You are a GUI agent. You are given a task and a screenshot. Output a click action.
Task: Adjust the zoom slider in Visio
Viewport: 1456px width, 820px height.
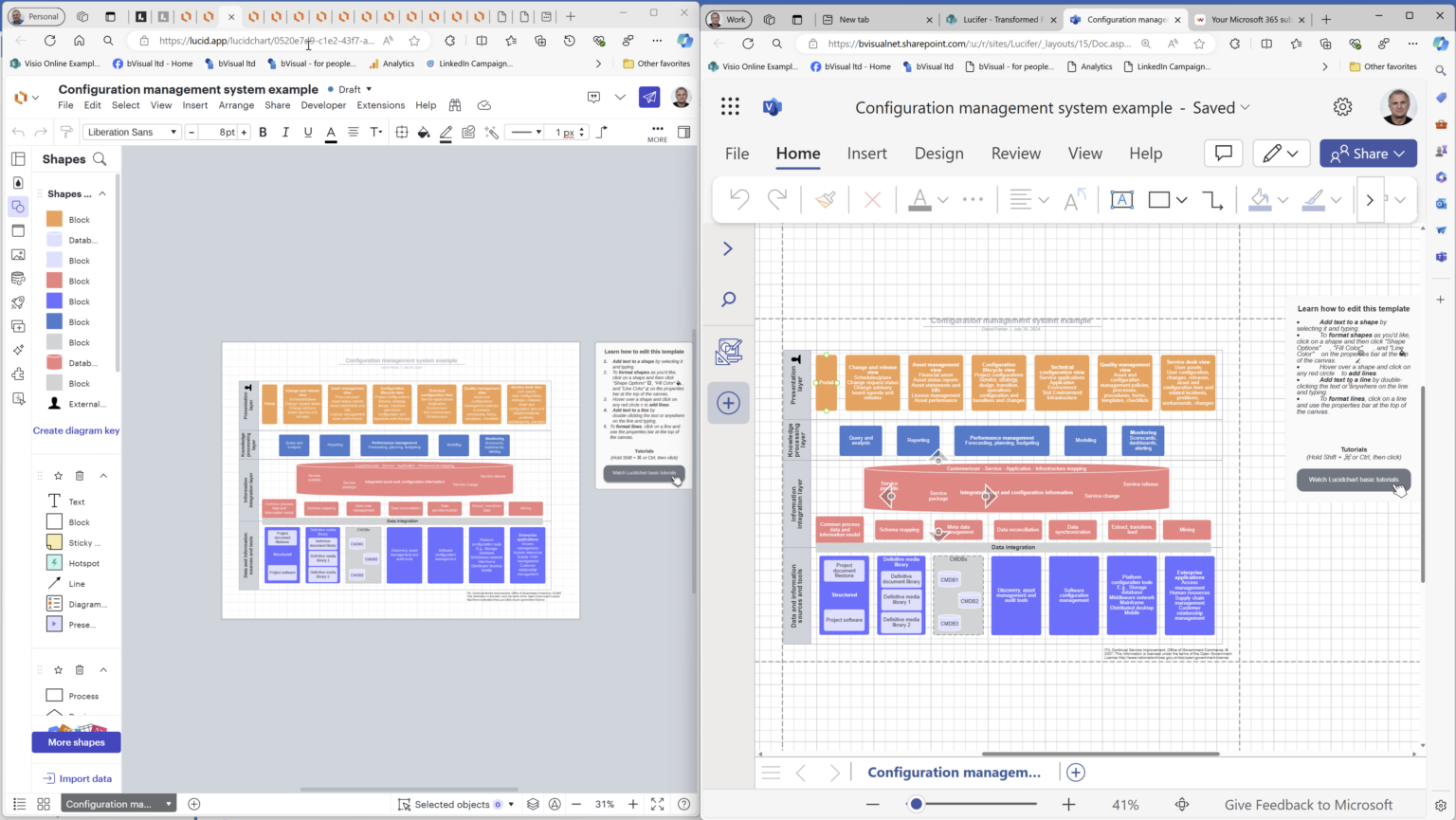point(916,804)
